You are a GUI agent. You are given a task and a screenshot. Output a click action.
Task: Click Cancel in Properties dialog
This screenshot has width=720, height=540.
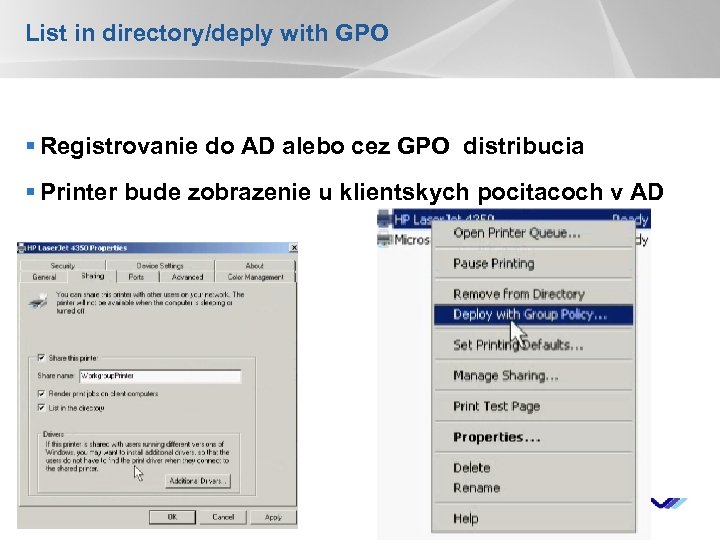(223, 517)
